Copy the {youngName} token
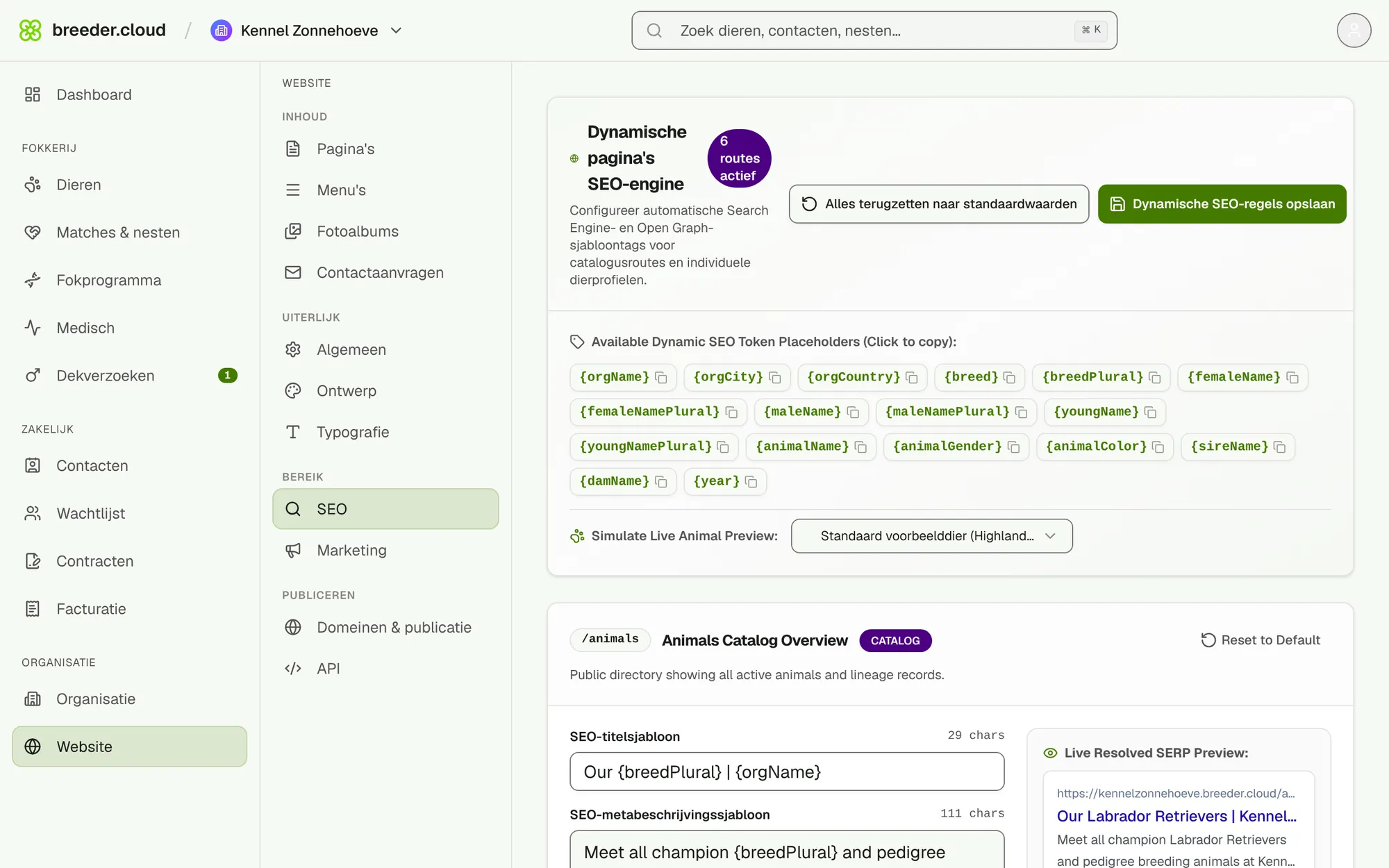Viewport: 1389px width, 868px height. click(x=1104, y=412)
